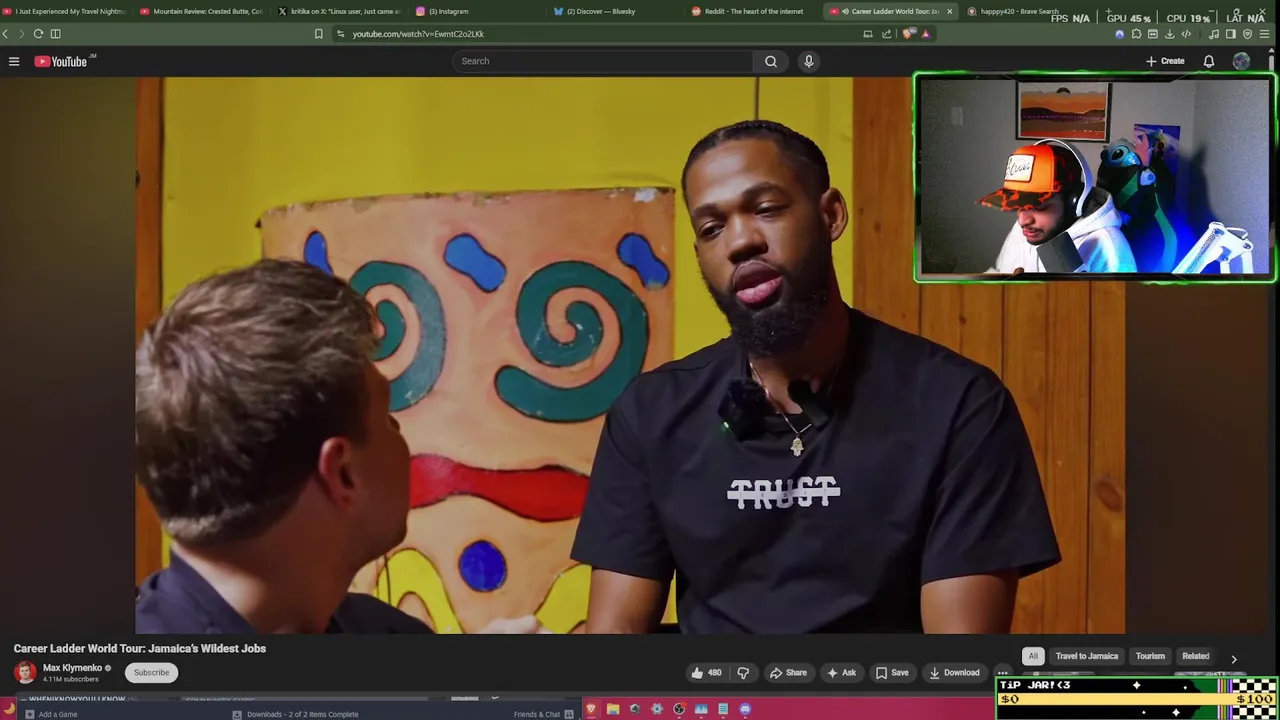Show more filter chips with right chevron
The width and height of the screenshot is (1280, 720).
click(1234, 658)
